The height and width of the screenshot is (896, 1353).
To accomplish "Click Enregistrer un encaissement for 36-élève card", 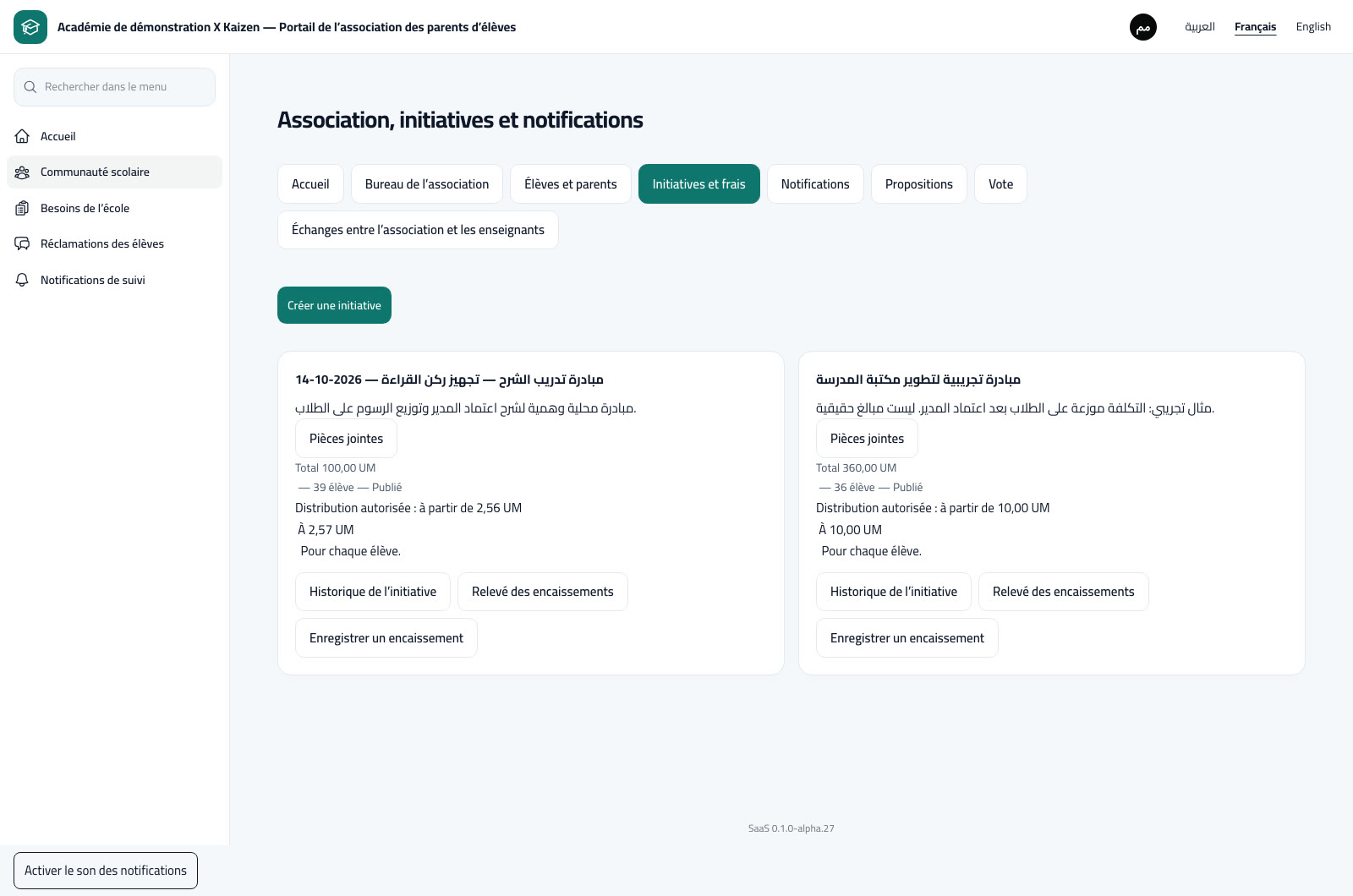I will [907, 638].
